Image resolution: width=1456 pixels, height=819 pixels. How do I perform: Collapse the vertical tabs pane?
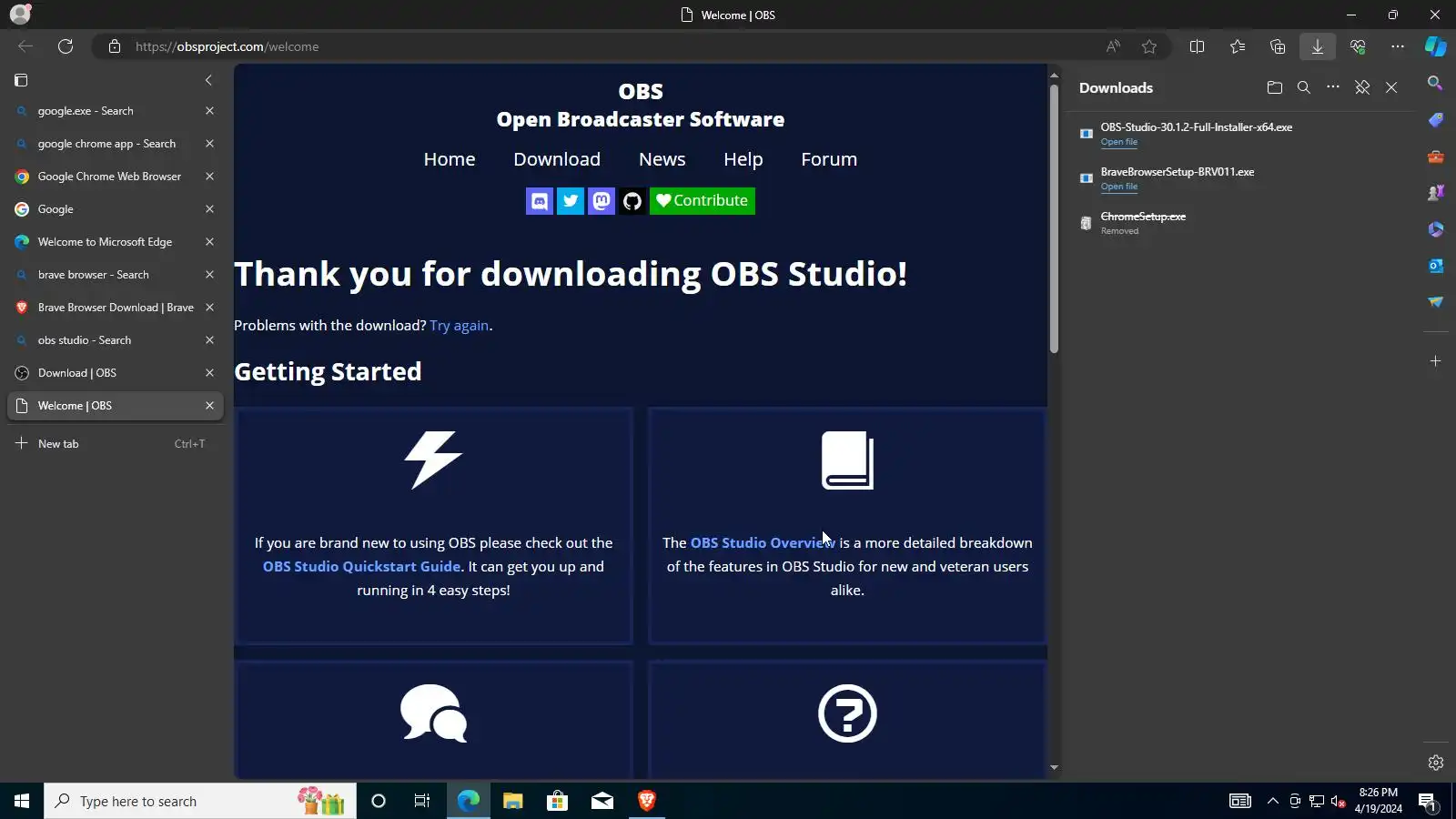pos(208,80)
